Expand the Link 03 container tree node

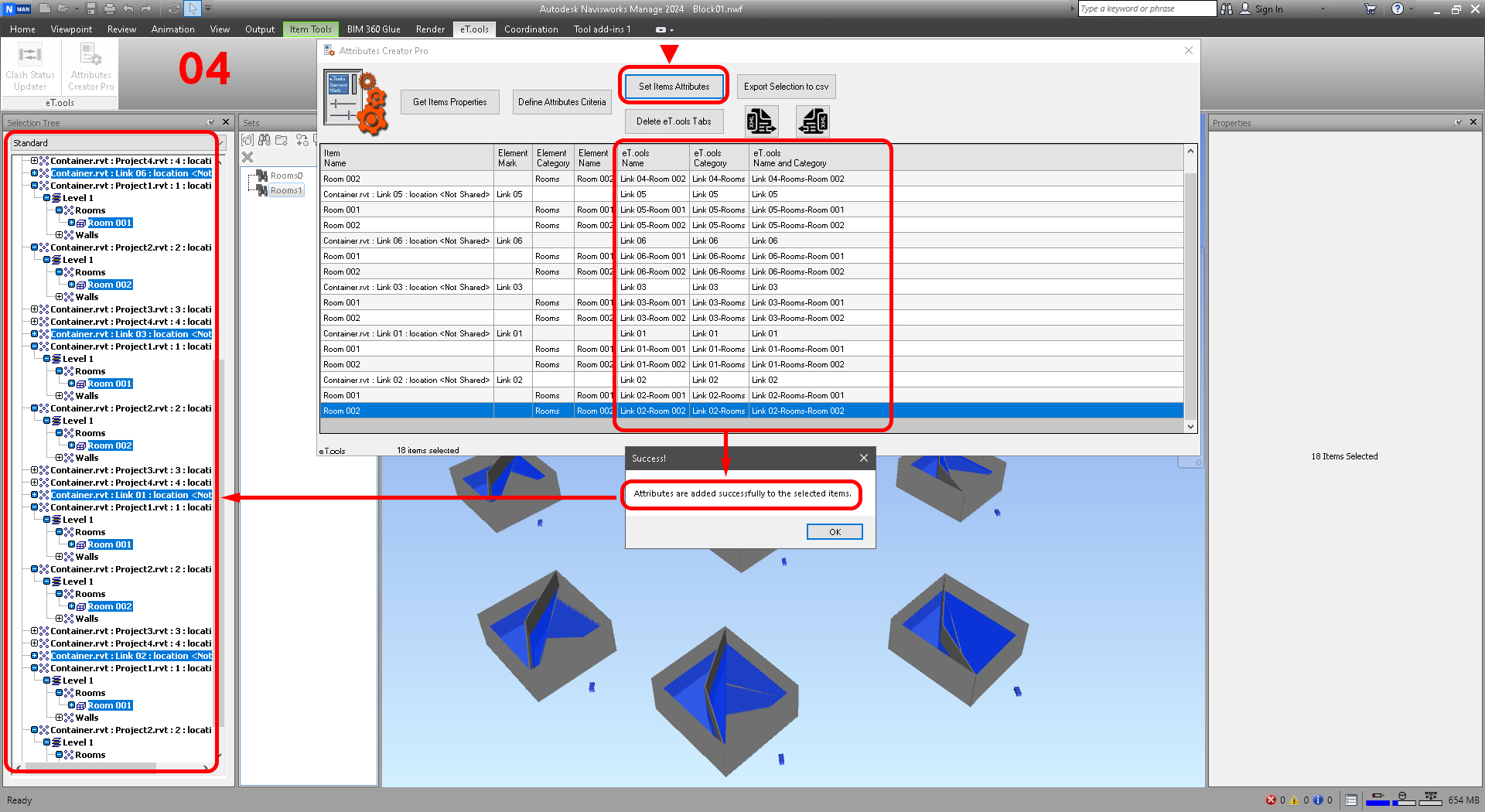pyautogui.click(x=34, y=334)
